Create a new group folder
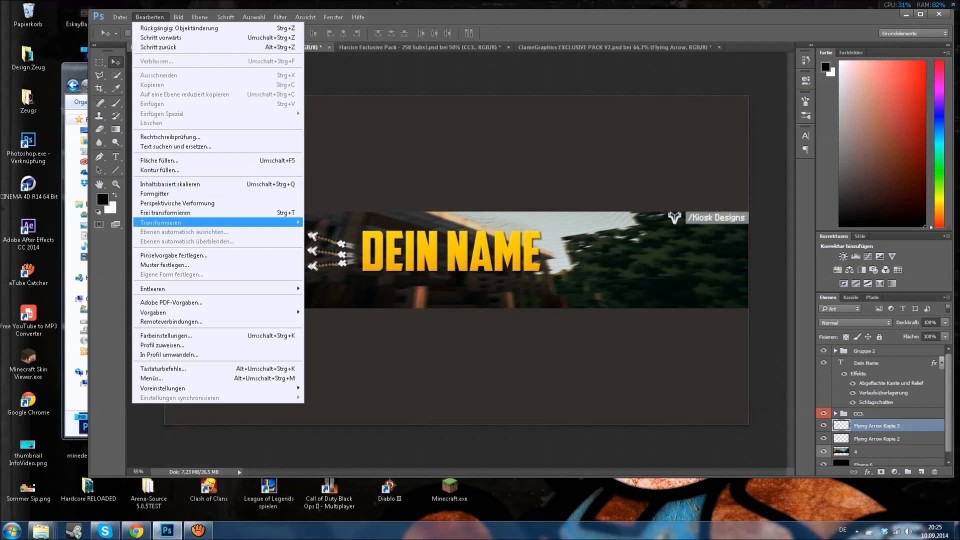 pos(908,472)
